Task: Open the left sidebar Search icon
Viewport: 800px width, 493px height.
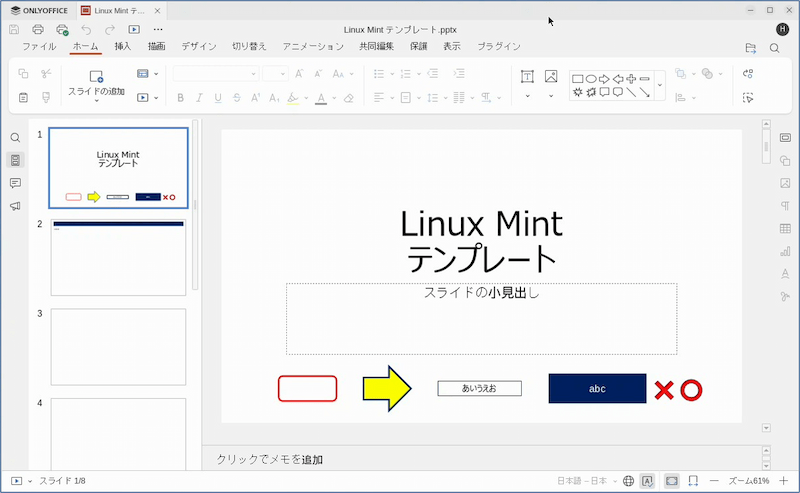Action: tap(15, 138)
